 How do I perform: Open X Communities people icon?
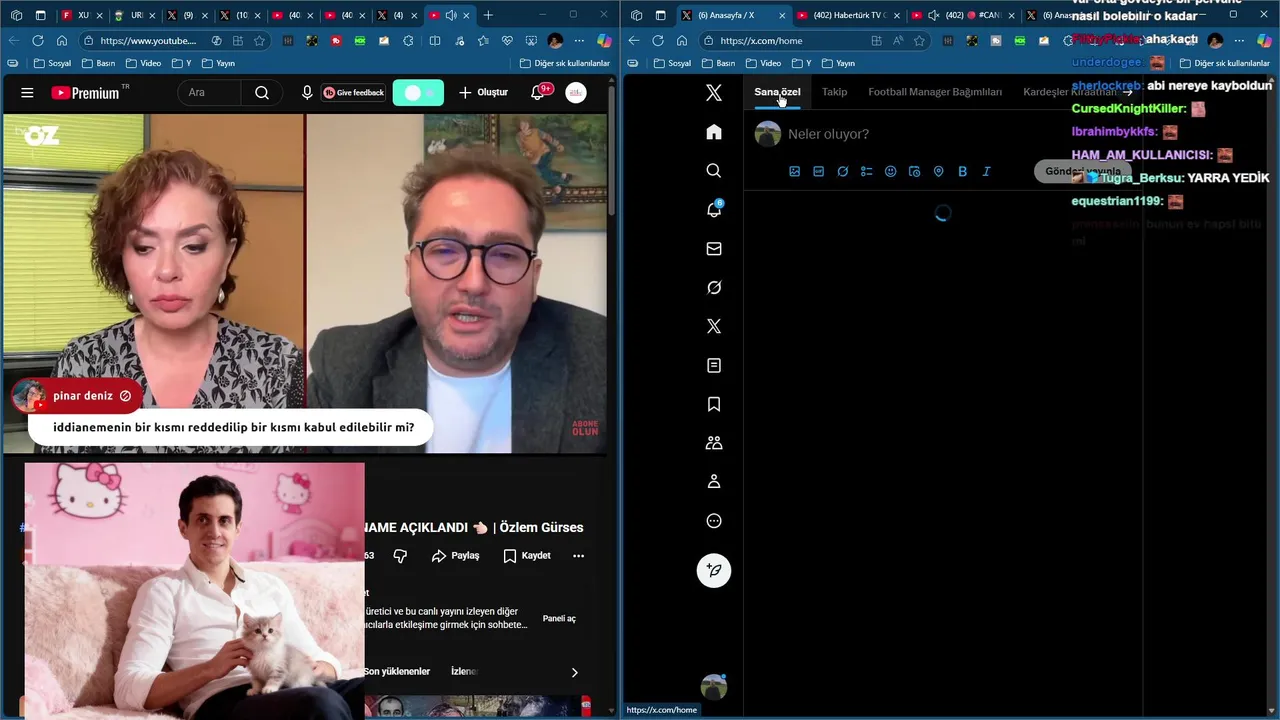[x=714, y=443]
